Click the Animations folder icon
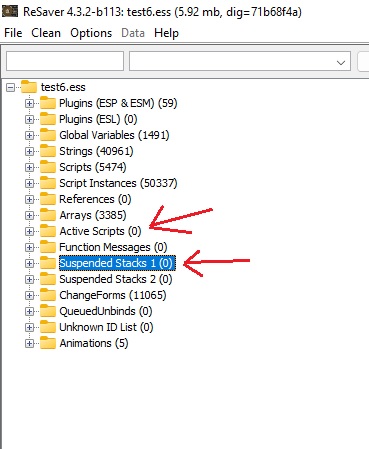 48,343
